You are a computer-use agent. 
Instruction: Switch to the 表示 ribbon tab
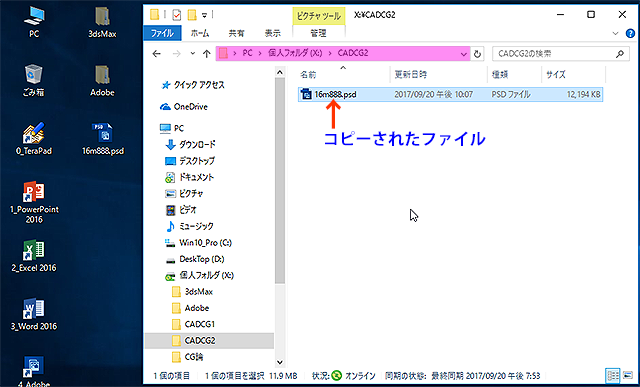pyautogui.click(x=272, y=33)
